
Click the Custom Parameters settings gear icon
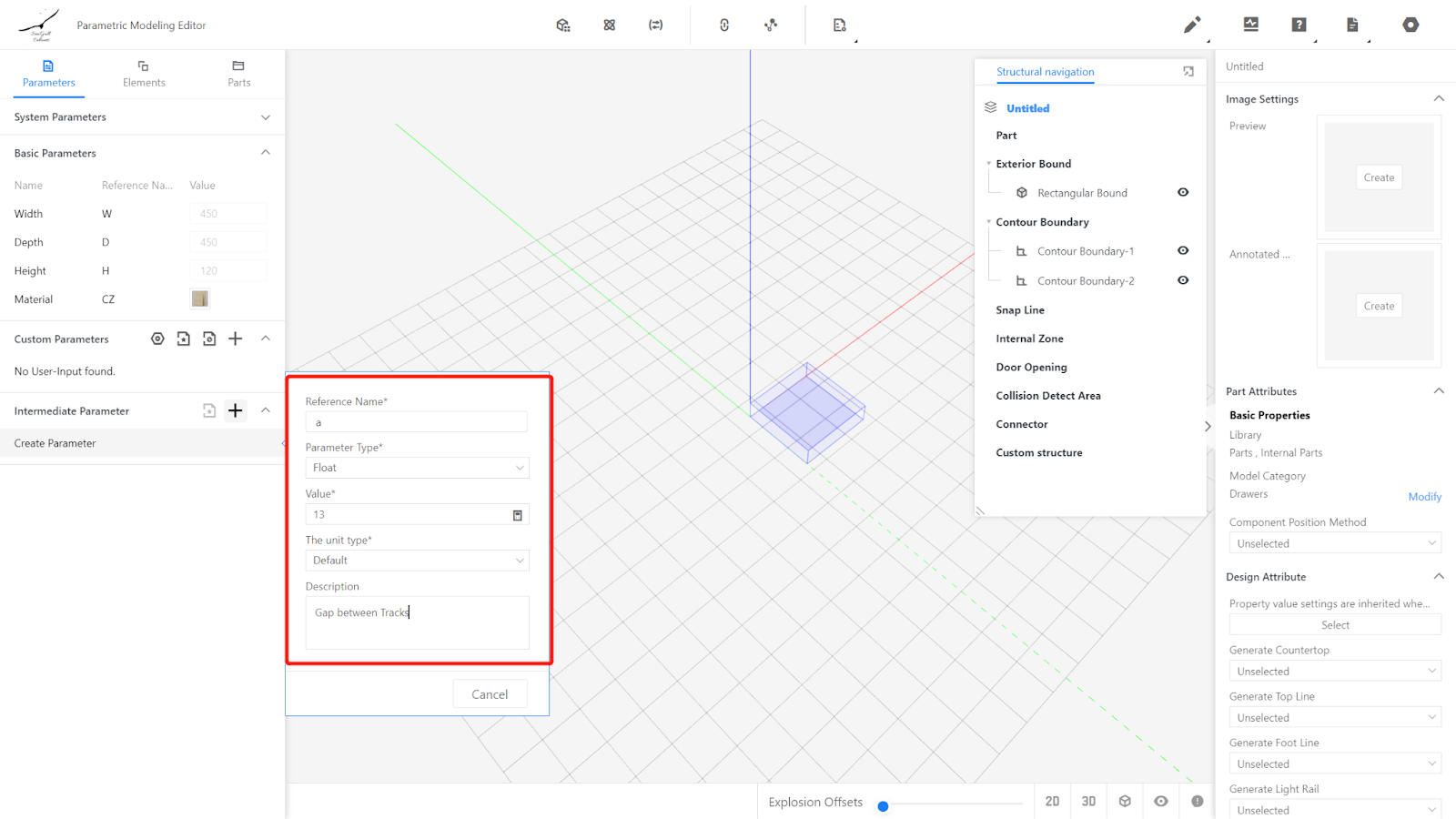tap(157, 339)
